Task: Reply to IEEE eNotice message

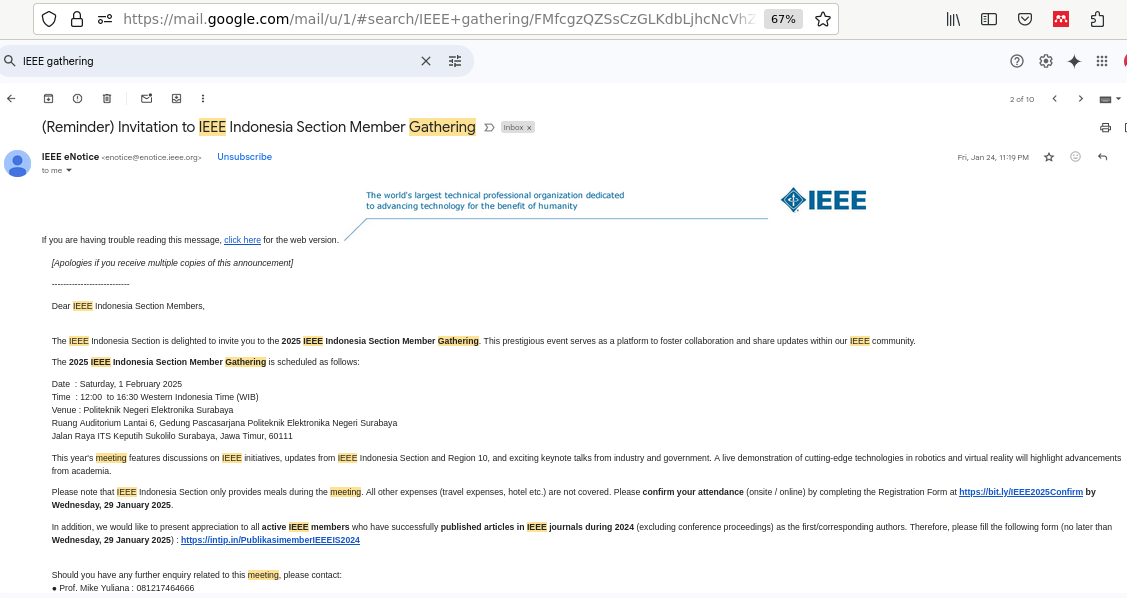Action: (1102, 157)
